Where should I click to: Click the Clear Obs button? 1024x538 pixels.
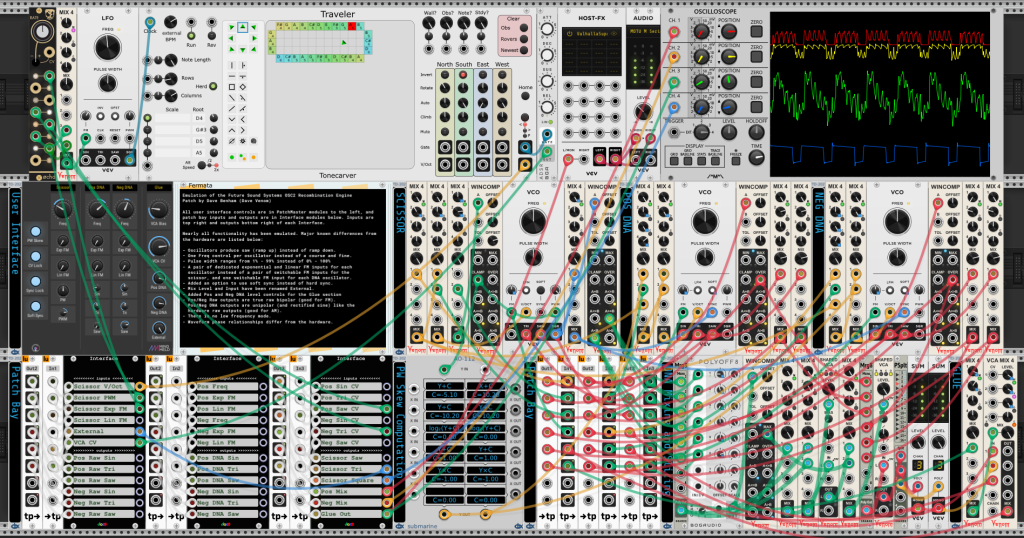click(x=524, y=27)
